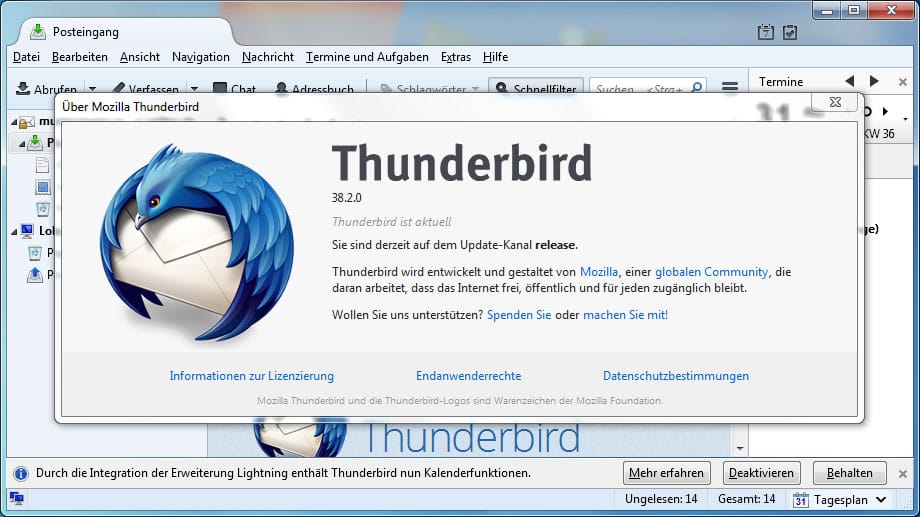Viewport: 920px width, 517px height.
Task: Select the account's trash folder icon
Action: [43, 209]
